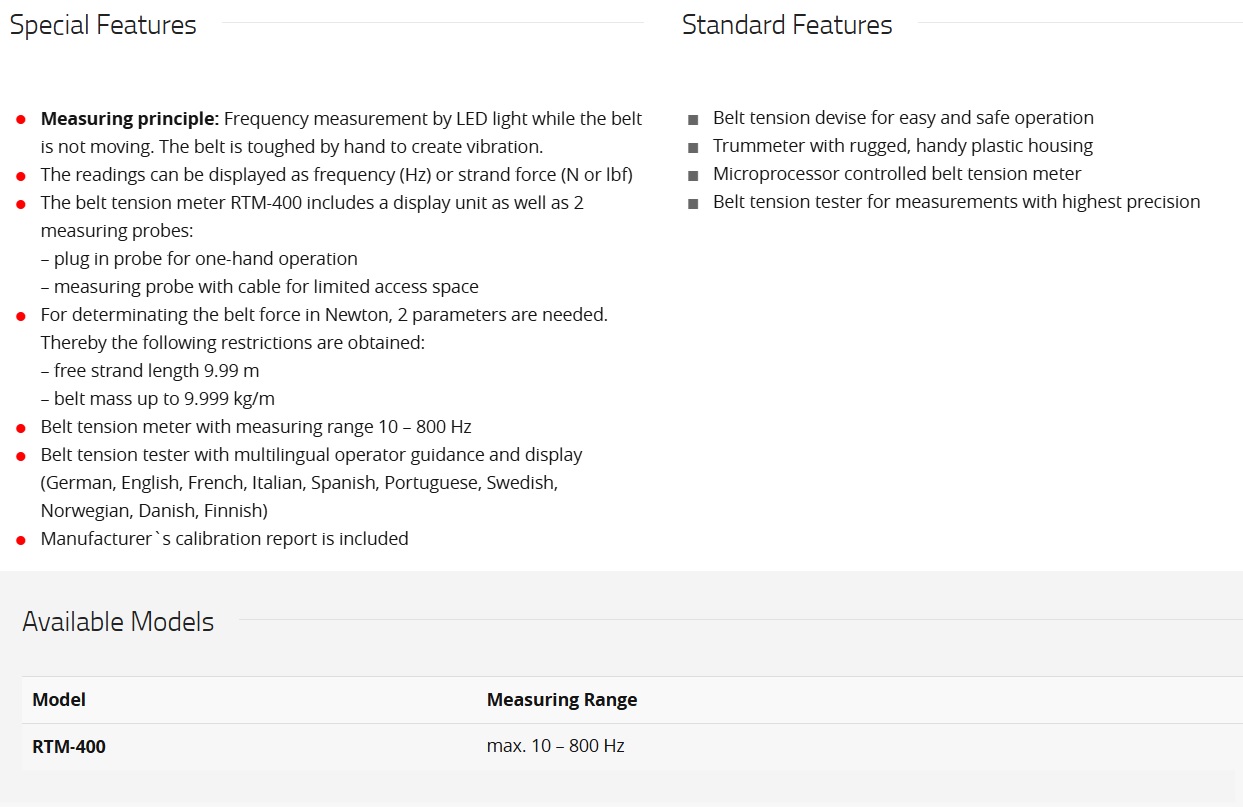1243x807 pixels.
Task: Click the red bullet beside "measuring range 10 – 800 Hz"
Action: point(21,428)
